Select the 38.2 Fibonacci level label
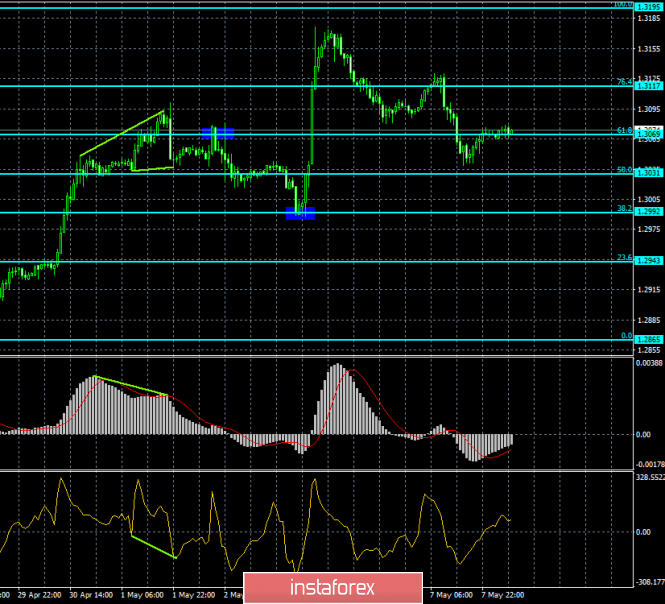This screenshot has height=604, width=665. 624,208
